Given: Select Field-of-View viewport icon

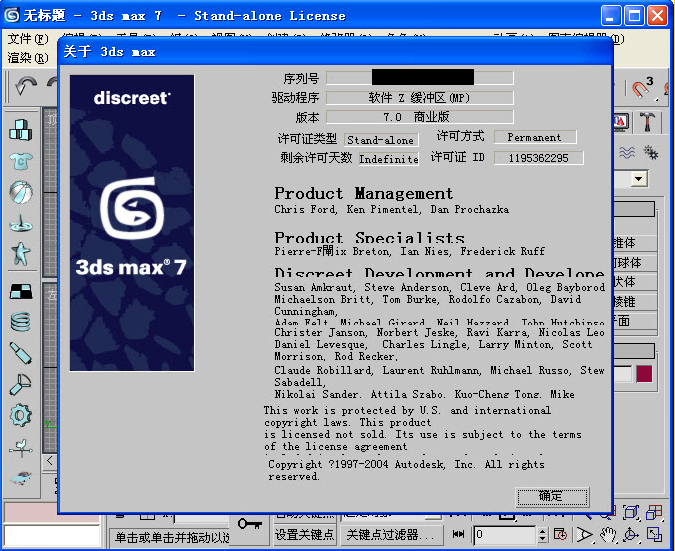Looking at the screenshot, I should point(585,535).
